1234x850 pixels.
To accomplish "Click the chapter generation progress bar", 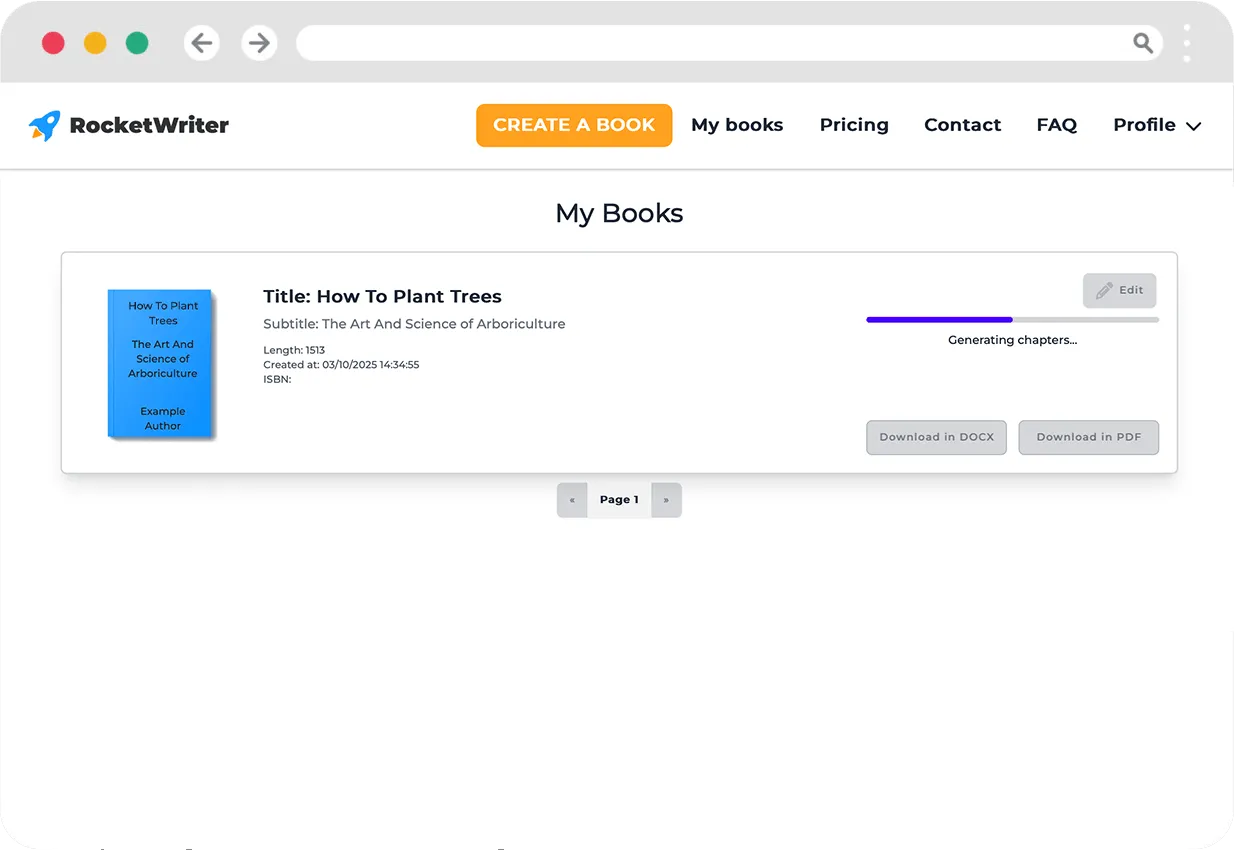I will click(x=1011, y=318).
